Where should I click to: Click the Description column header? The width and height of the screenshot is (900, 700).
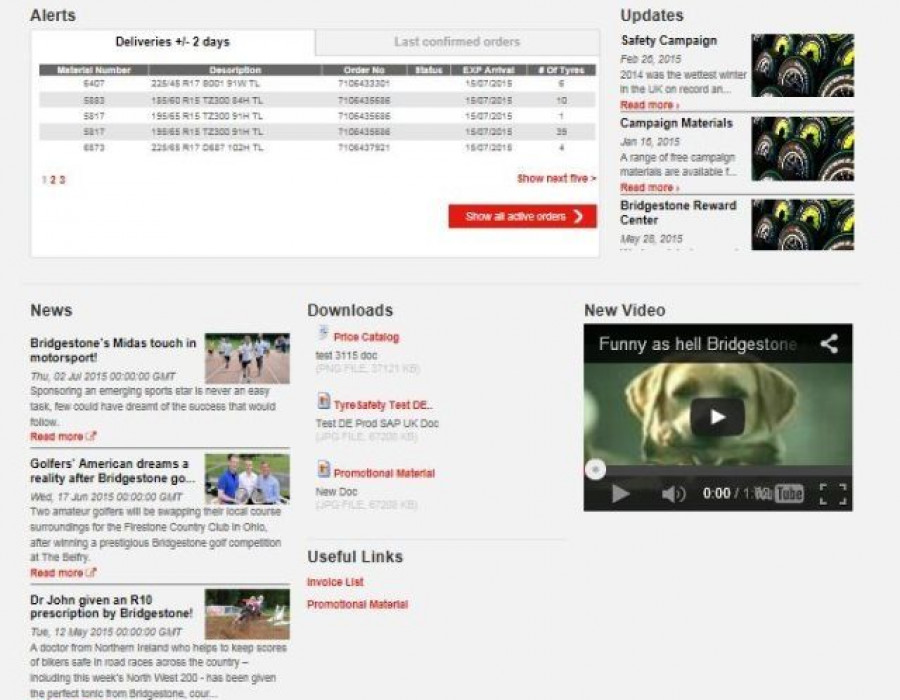[235, 70]
